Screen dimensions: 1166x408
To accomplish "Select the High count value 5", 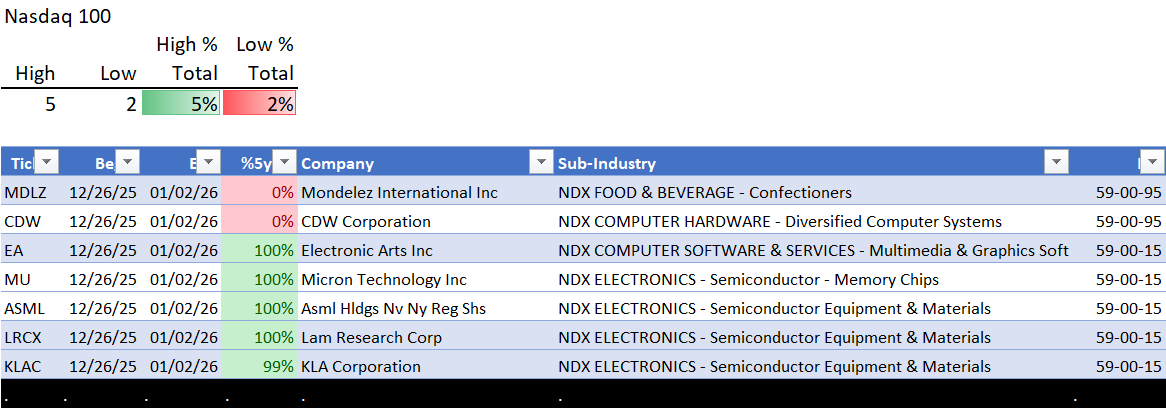I will coord(50,104).
